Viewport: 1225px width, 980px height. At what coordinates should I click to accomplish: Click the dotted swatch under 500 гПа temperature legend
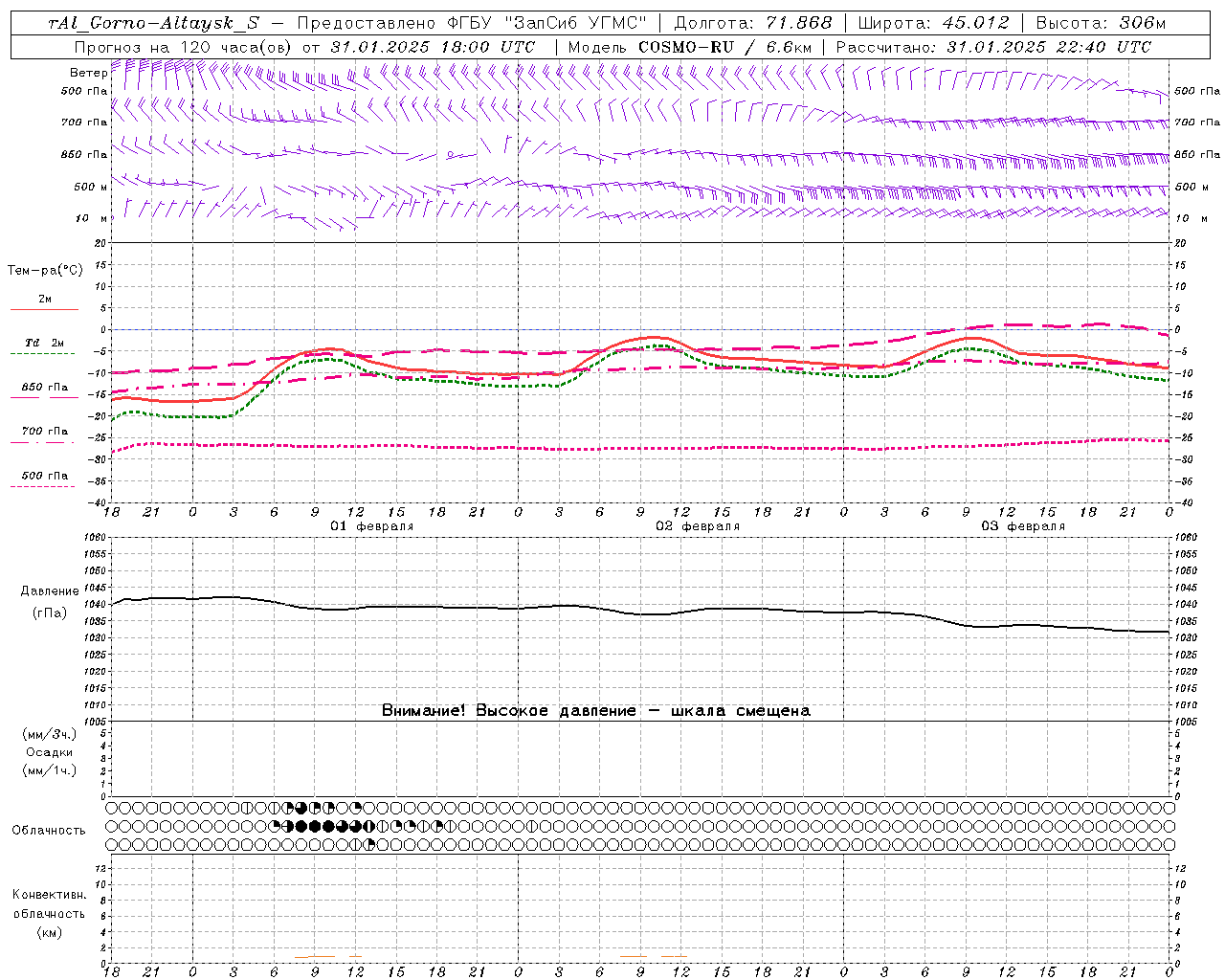pos(42,486)
